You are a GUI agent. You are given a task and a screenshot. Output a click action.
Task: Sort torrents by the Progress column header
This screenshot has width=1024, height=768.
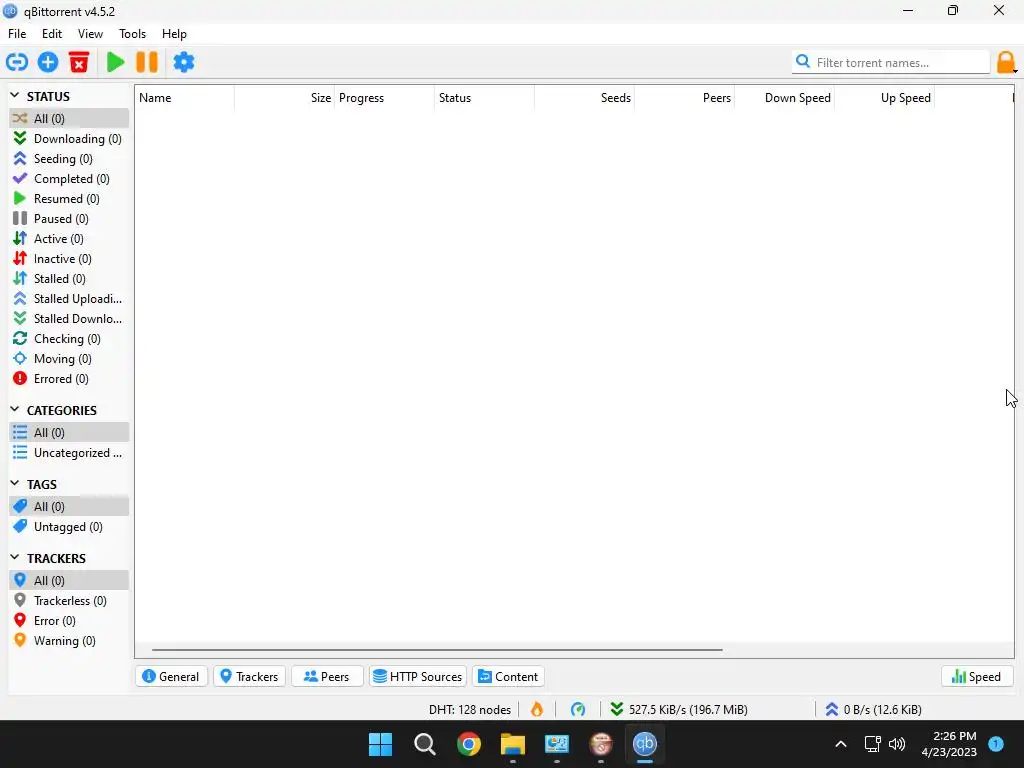pos(385,98)
